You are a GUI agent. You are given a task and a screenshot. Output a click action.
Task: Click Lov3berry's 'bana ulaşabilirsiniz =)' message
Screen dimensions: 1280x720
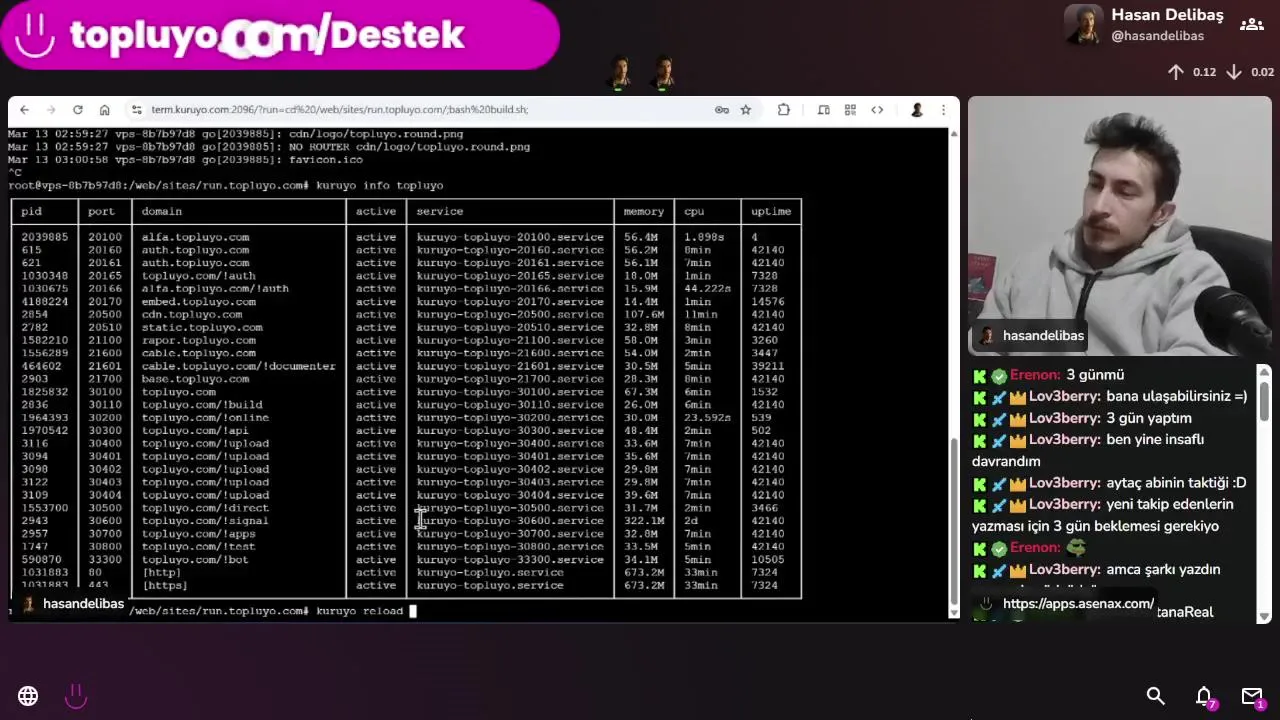pos(1177,396)
